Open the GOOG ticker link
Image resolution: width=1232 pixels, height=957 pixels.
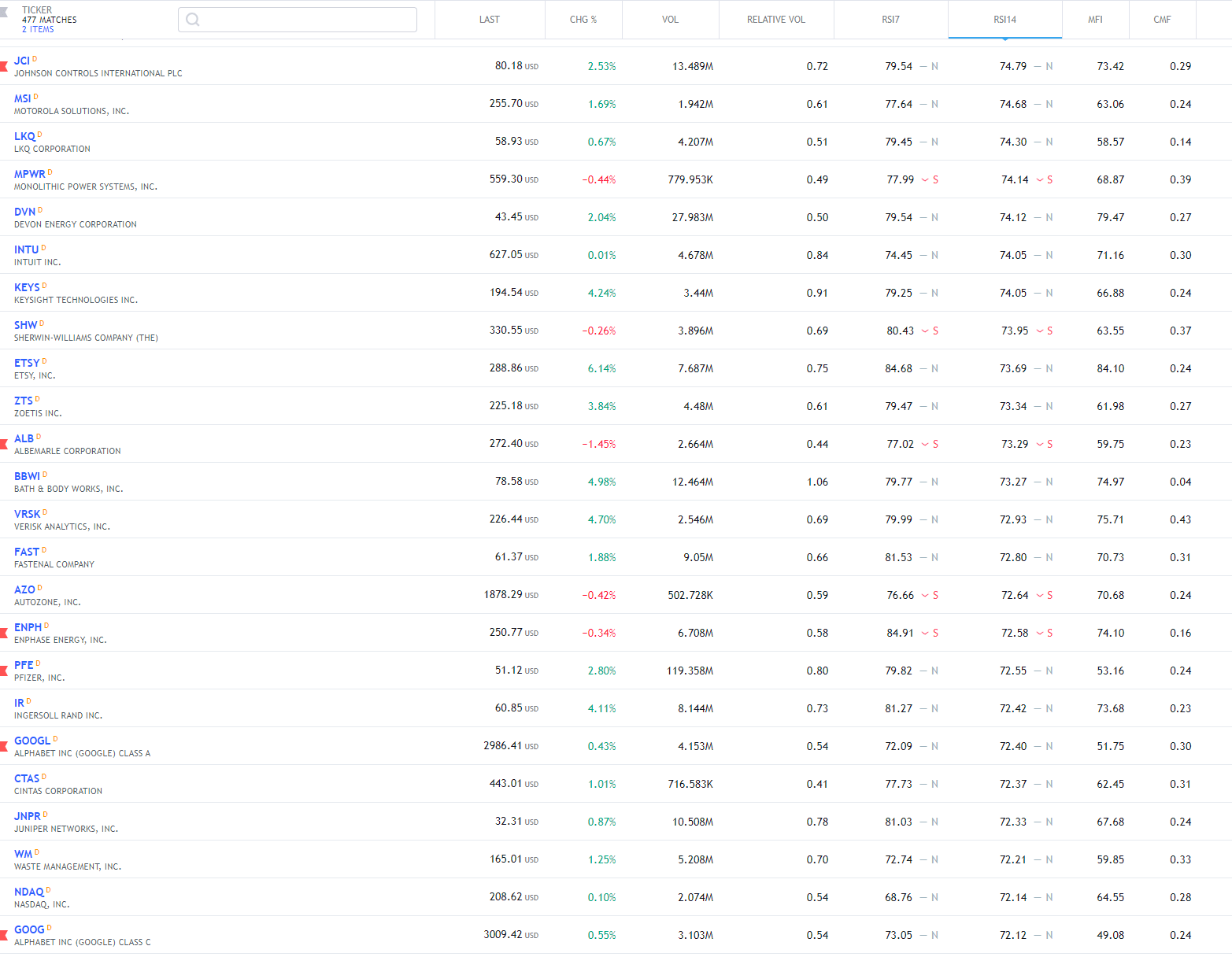coord(29,929)
